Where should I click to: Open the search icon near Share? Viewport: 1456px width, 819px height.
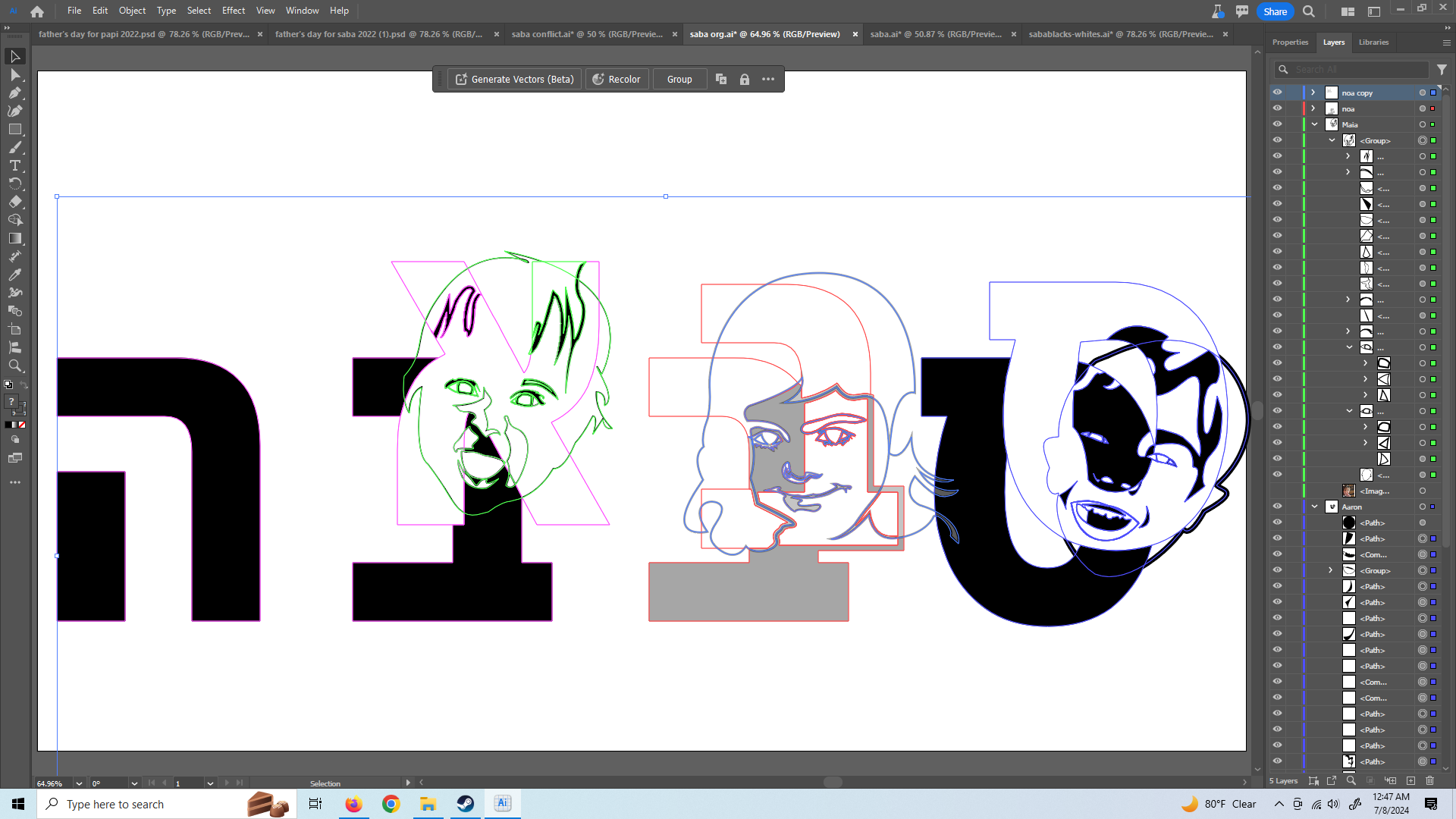click(1309, 11)
